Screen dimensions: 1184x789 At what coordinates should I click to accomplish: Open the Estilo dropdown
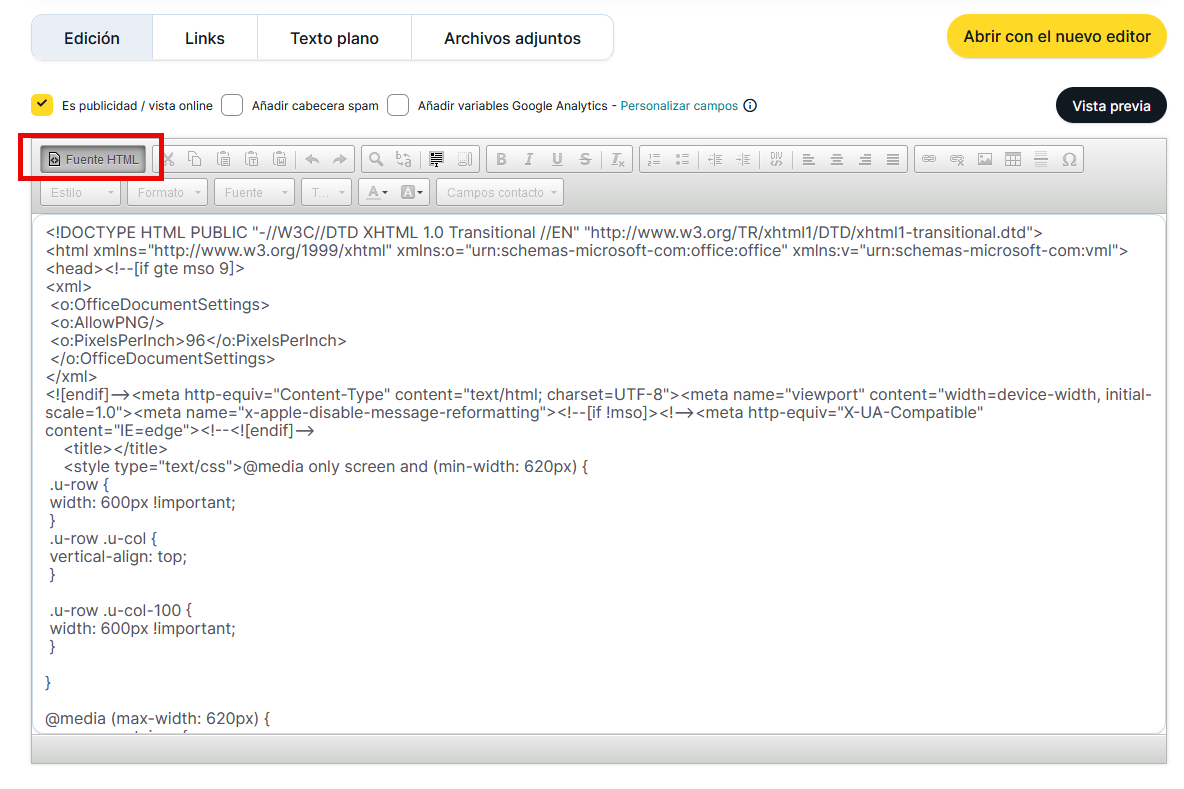coord(80,192)
